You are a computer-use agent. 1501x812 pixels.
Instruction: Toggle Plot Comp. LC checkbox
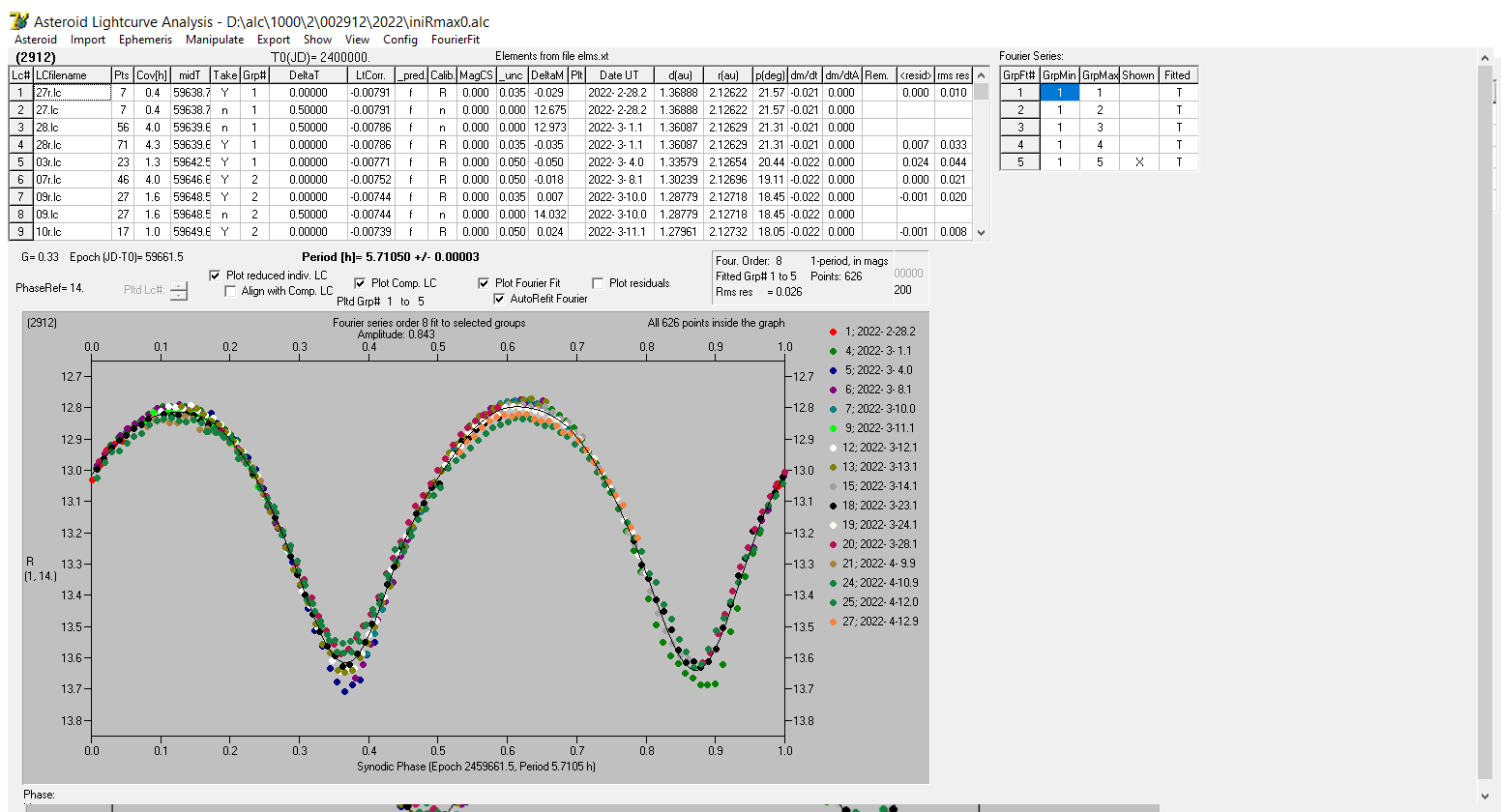click(360, 283)
